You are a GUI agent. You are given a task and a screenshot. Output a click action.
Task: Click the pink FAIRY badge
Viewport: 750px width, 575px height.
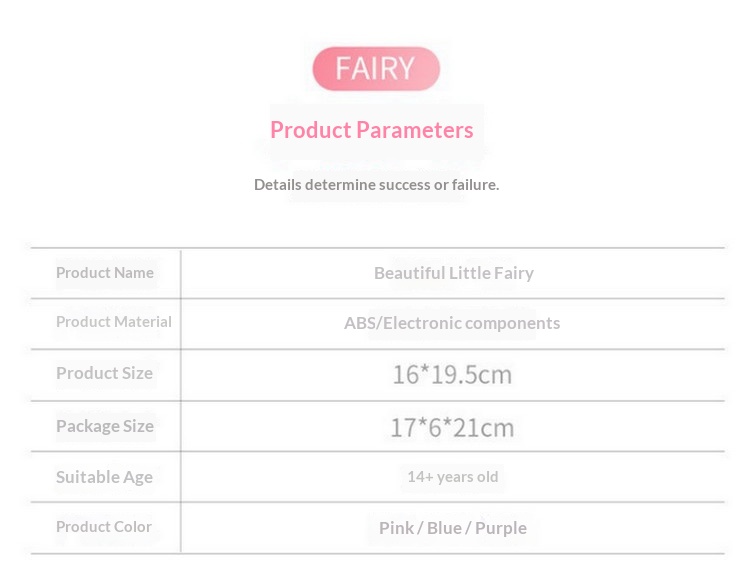click(x=376, y=68)
